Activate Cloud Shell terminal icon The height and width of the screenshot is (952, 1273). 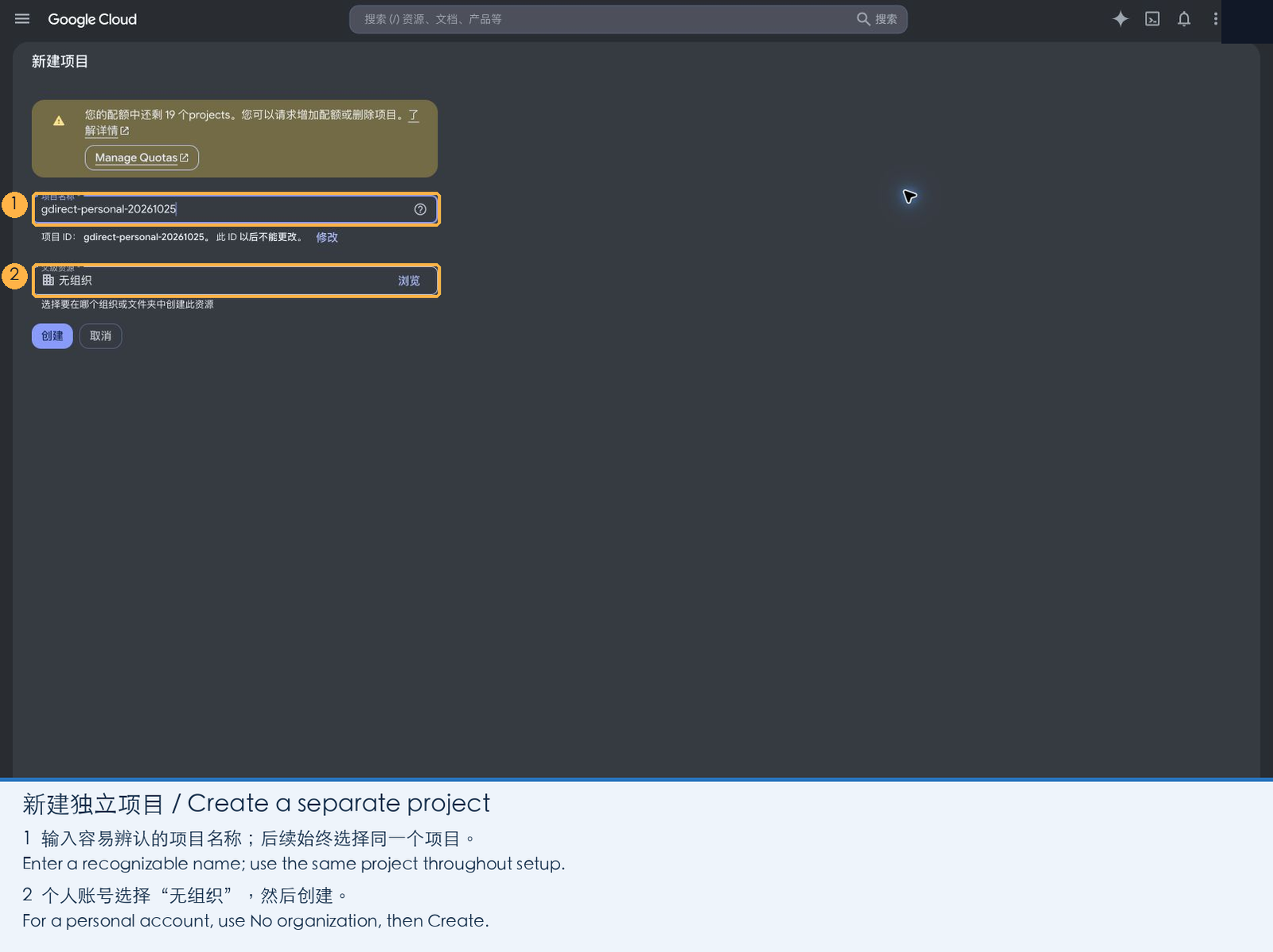coord(1152,19)
